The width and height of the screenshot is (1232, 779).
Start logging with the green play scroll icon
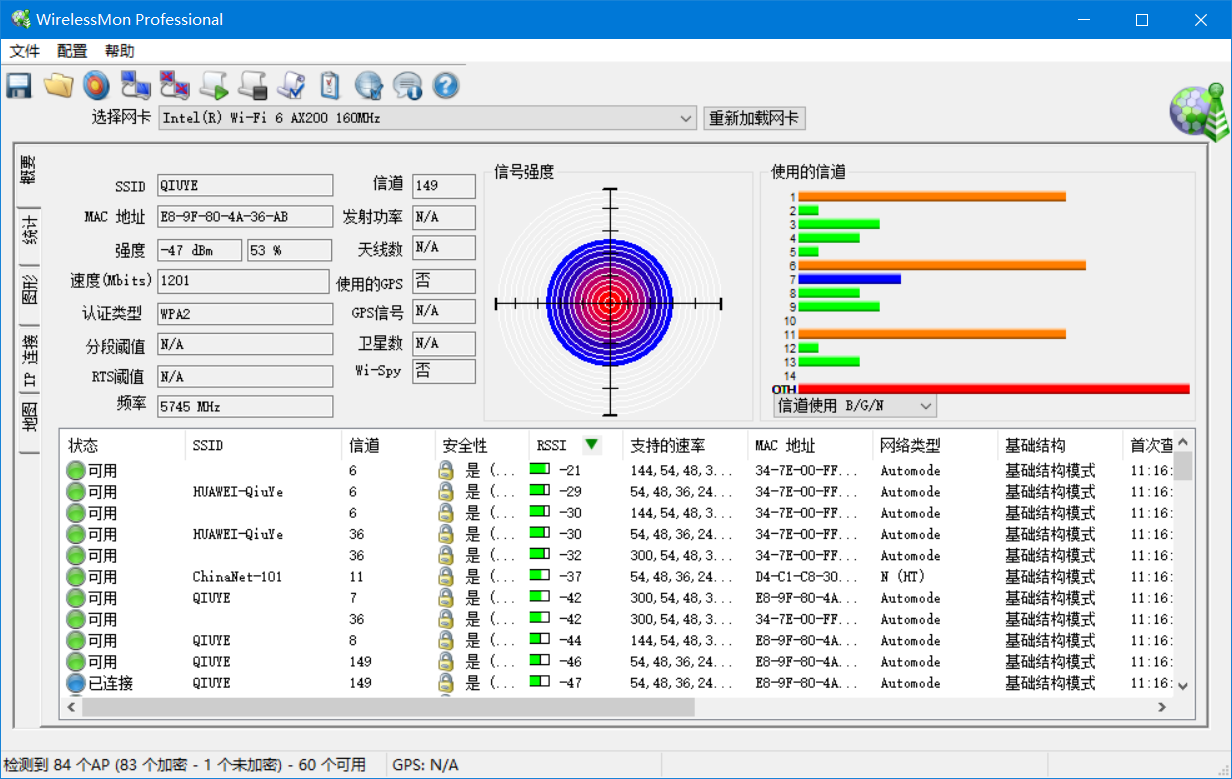tap(213, 86)
